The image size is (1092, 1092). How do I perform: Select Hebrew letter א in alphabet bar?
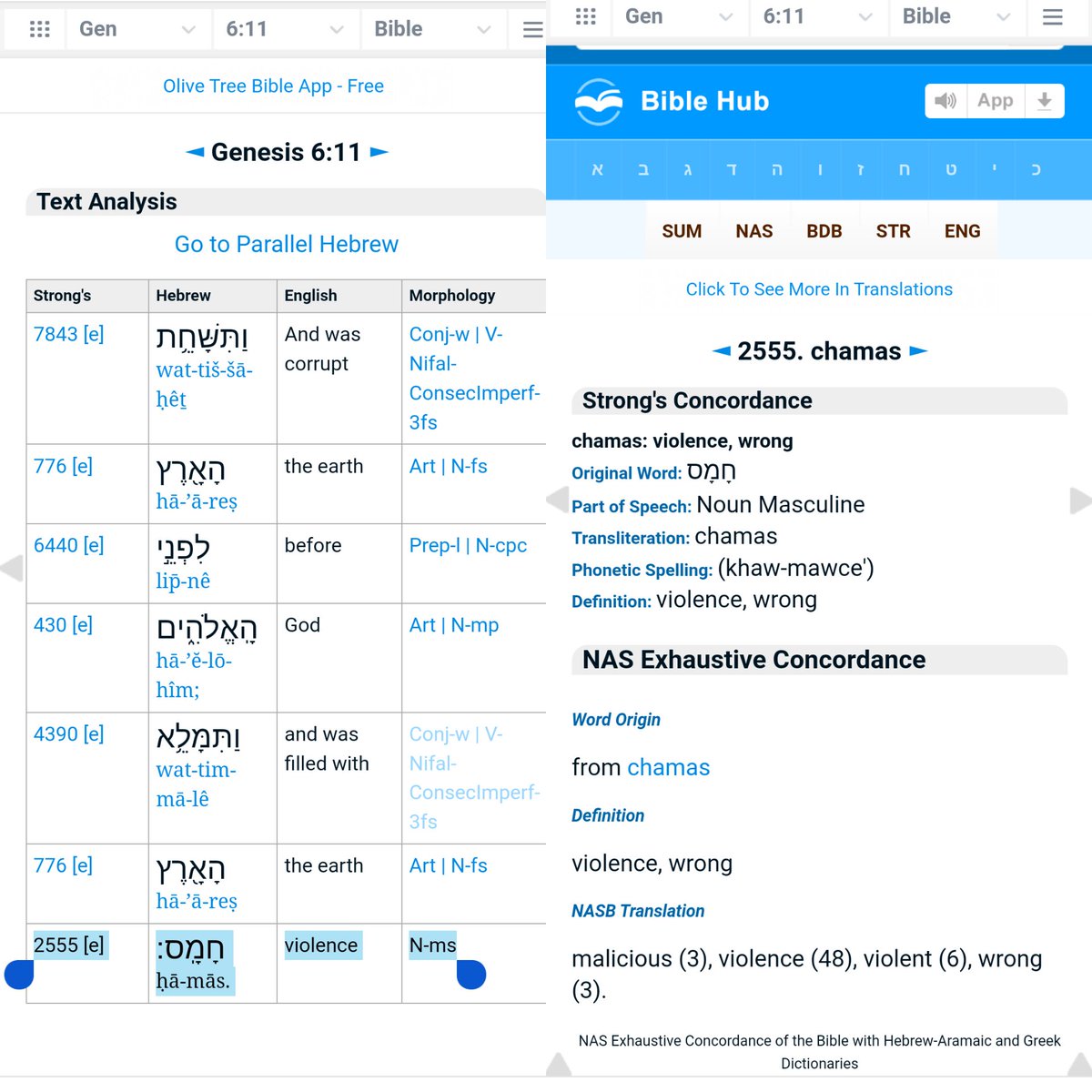point(598,170)
